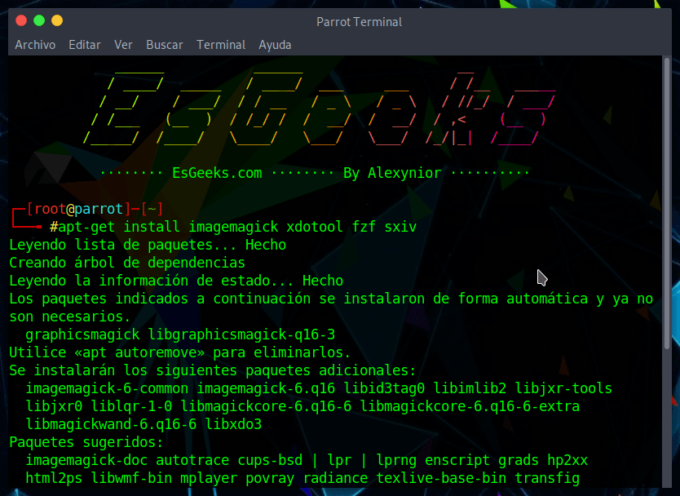Click the terminal vertical scrollbar thumb
The width and height of the screenshot is (680, 496).
click(667, 204)
